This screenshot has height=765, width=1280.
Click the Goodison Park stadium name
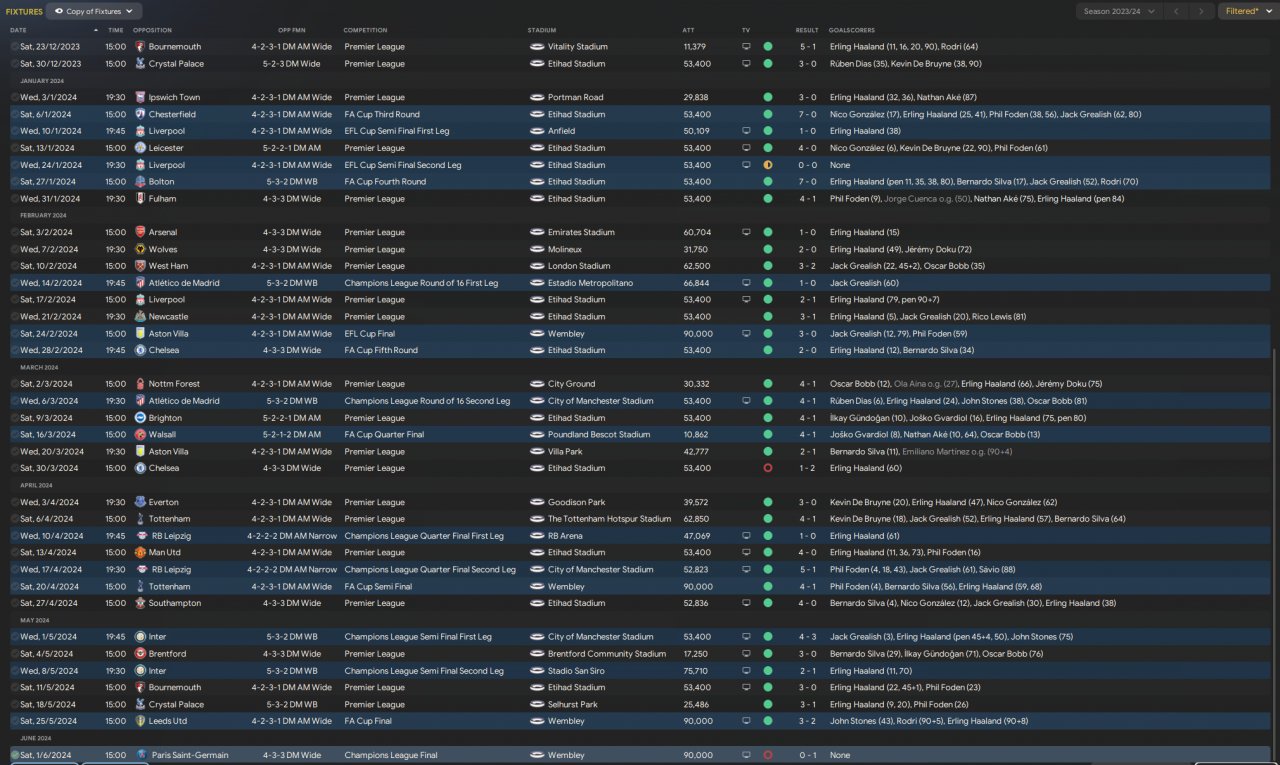pos(576,502)
